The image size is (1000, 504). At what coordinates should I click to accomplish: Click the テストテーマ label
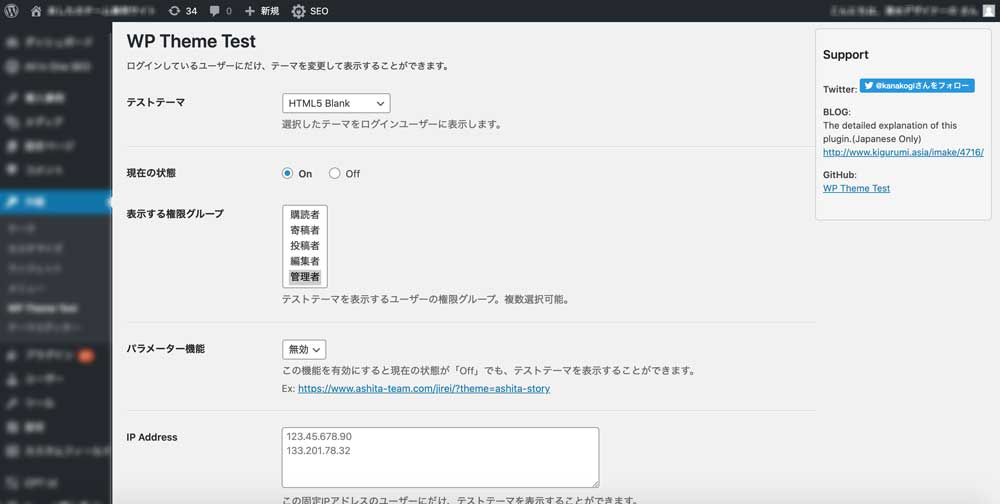(x=156, y=102)
